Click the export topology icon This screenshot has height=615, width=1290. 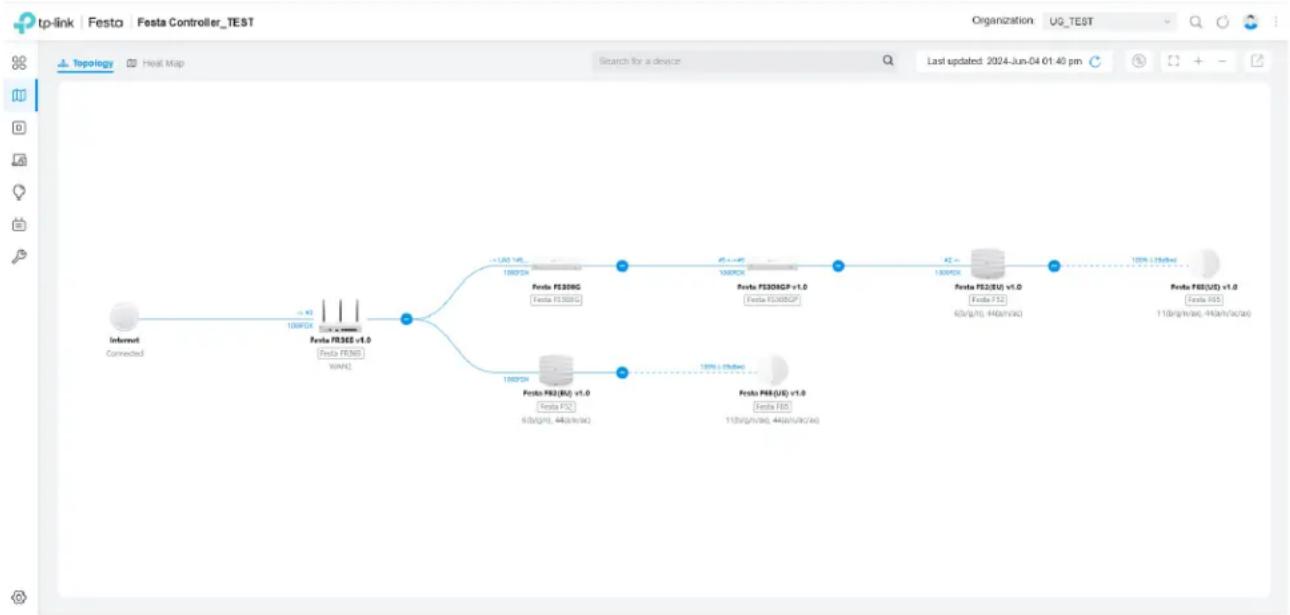pos(1258,62)
